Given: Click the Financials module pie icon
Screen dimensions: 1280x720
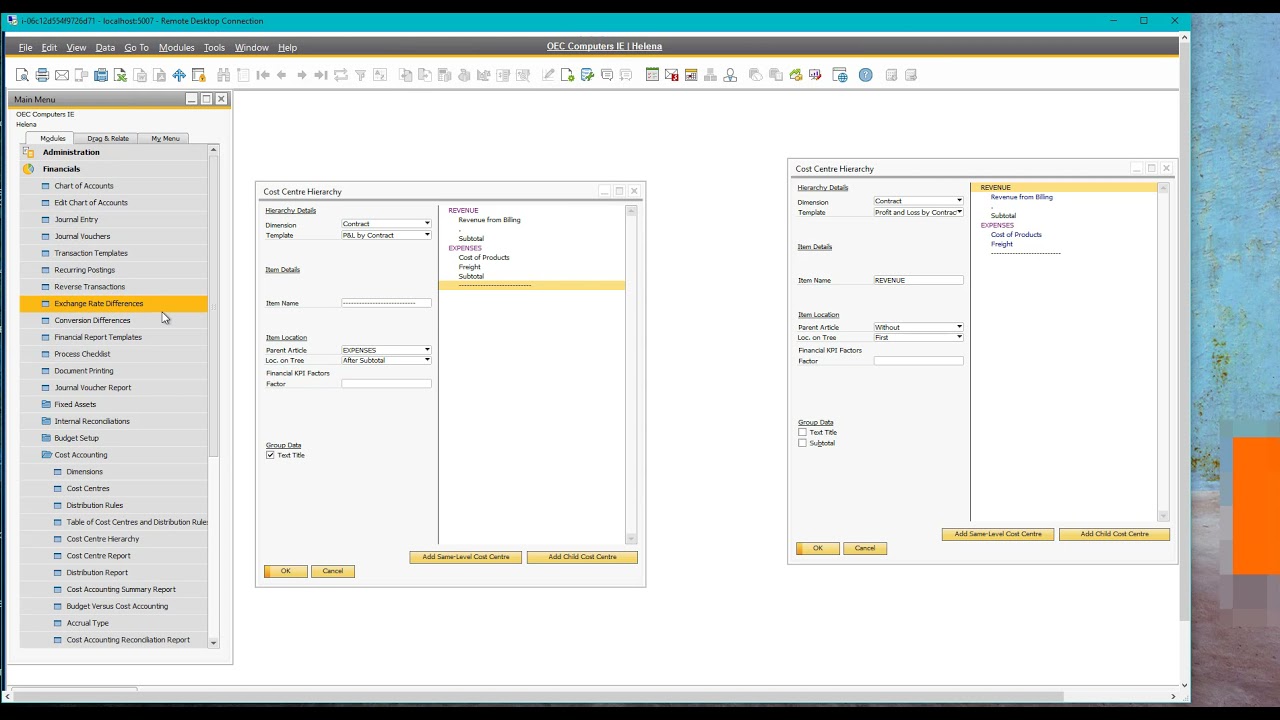Looking at the screenshot, I should 29,169.
